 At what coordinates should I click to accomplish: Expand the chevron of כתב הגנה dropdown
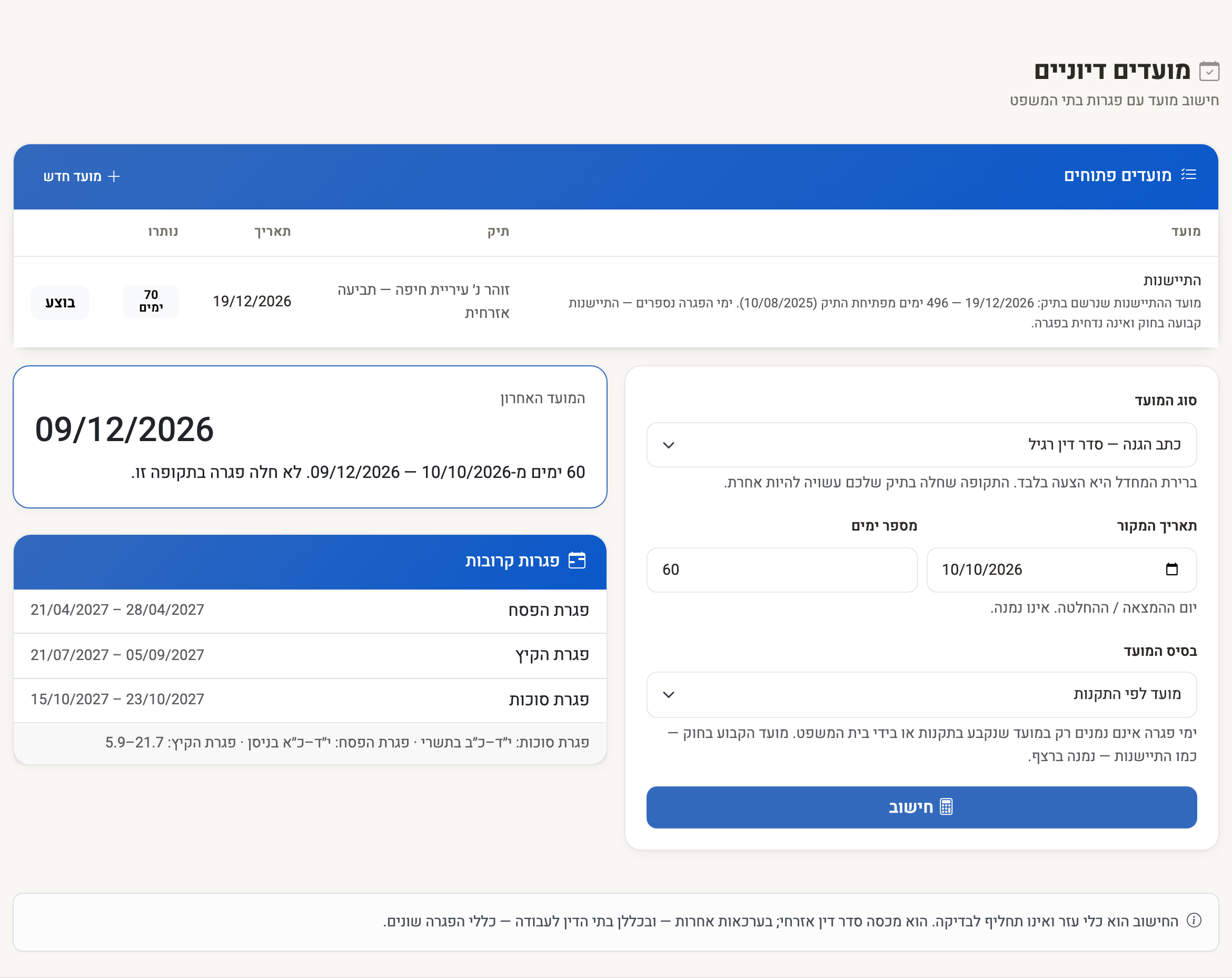(669, 445)
